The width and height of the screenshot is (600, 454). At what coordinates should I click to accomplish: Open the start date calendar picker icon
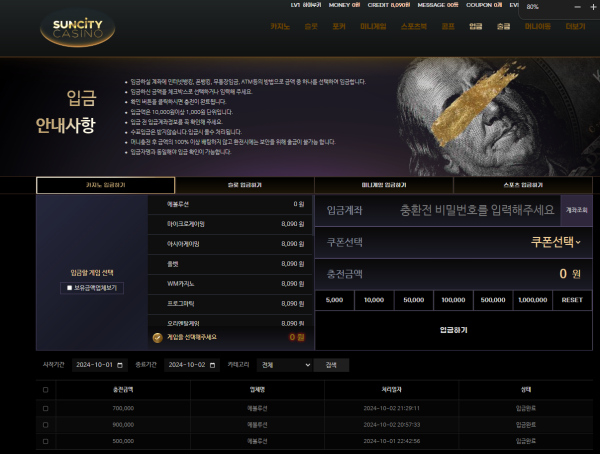point(120,365)
